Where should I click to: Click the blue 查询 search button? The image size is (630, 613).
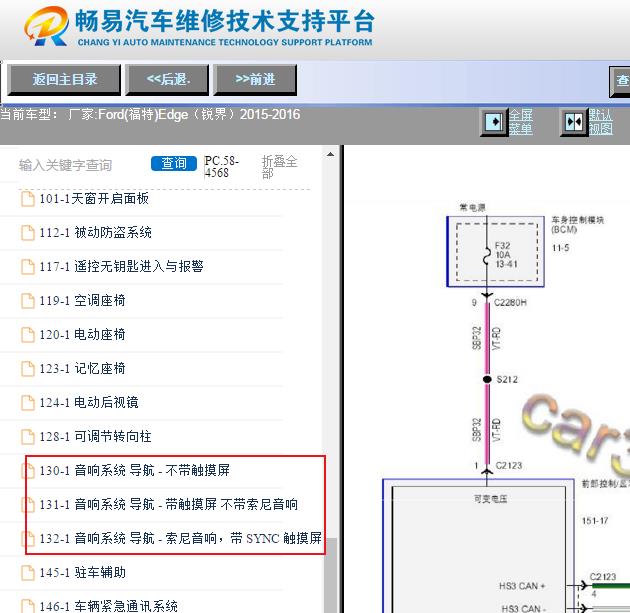tap(174, 163)
